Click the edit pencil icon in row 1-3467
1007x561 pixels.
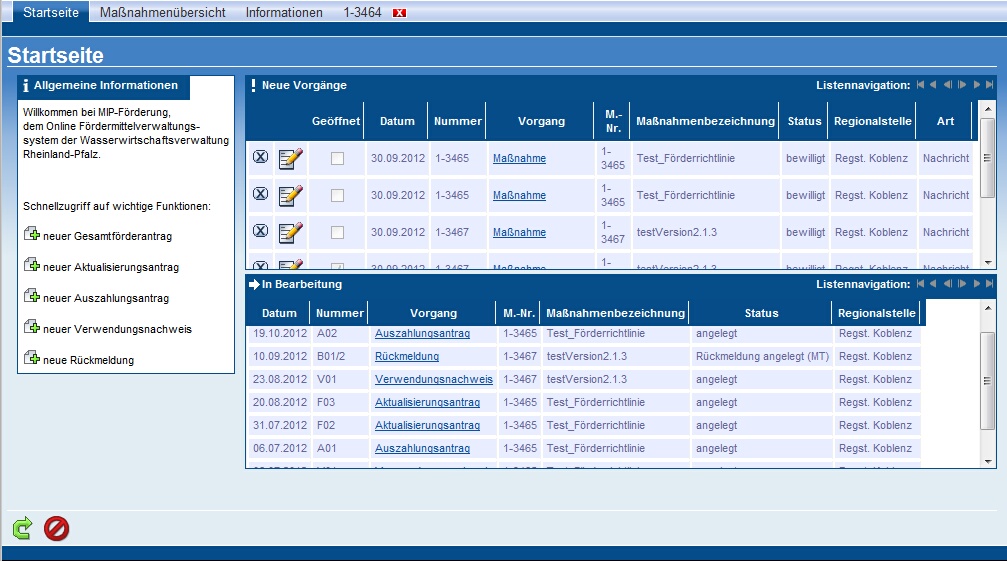(290, 232)
